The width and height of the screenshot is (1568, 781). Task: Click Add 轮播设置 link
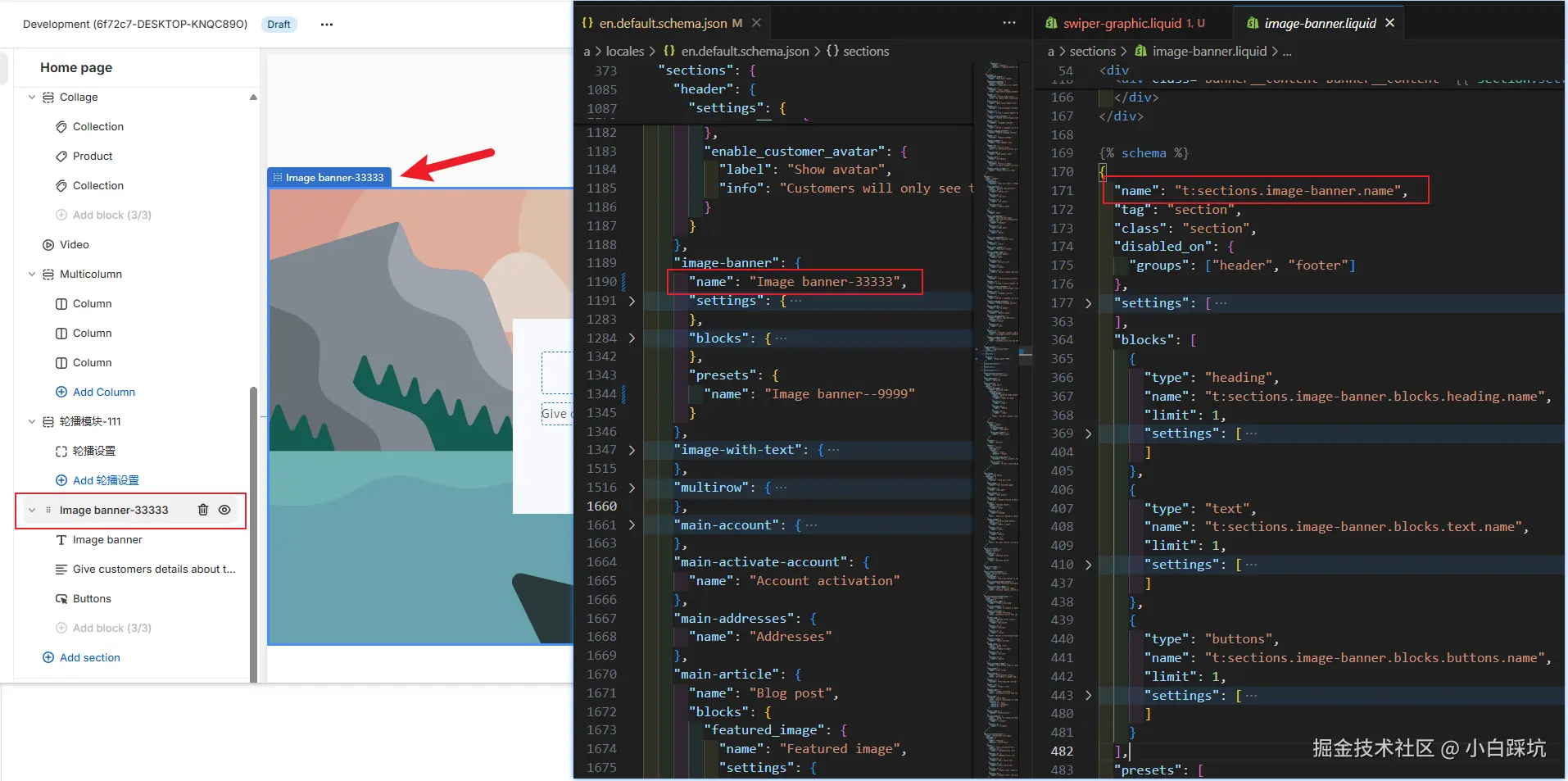tap(97, 480)
